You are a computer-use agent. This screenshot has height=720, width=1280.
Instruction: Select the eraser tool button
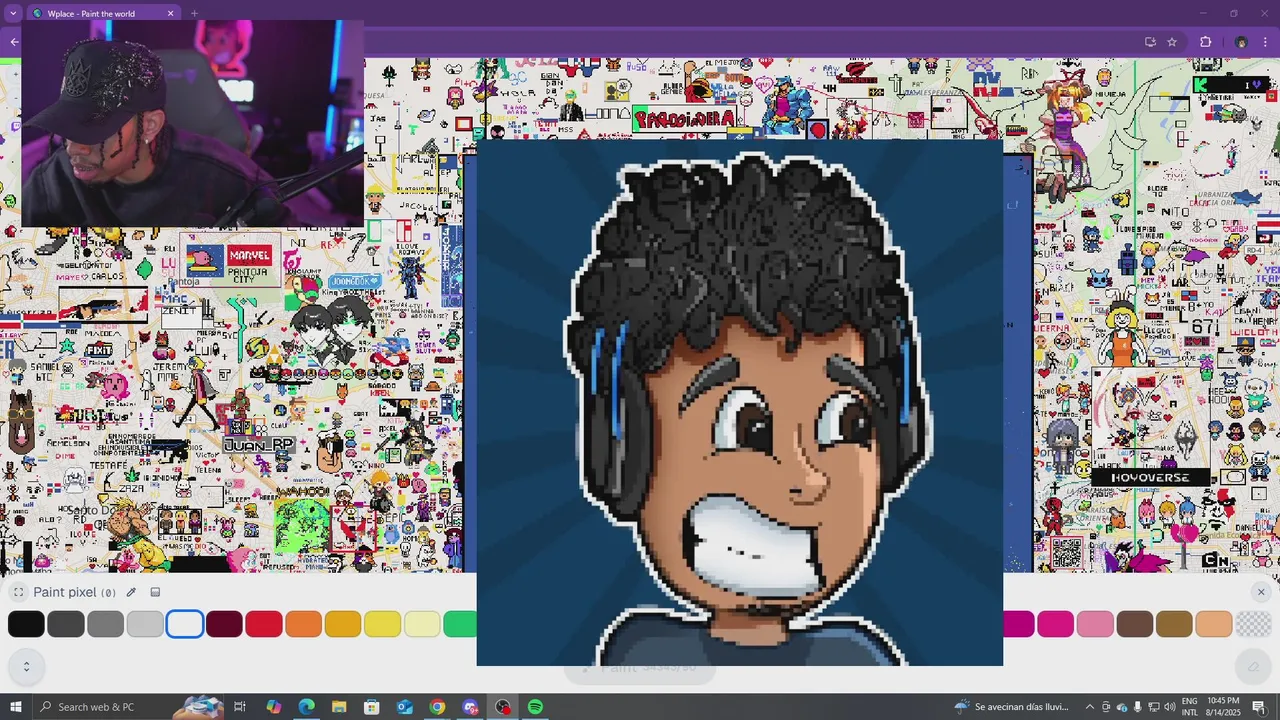coord(1253,666)
